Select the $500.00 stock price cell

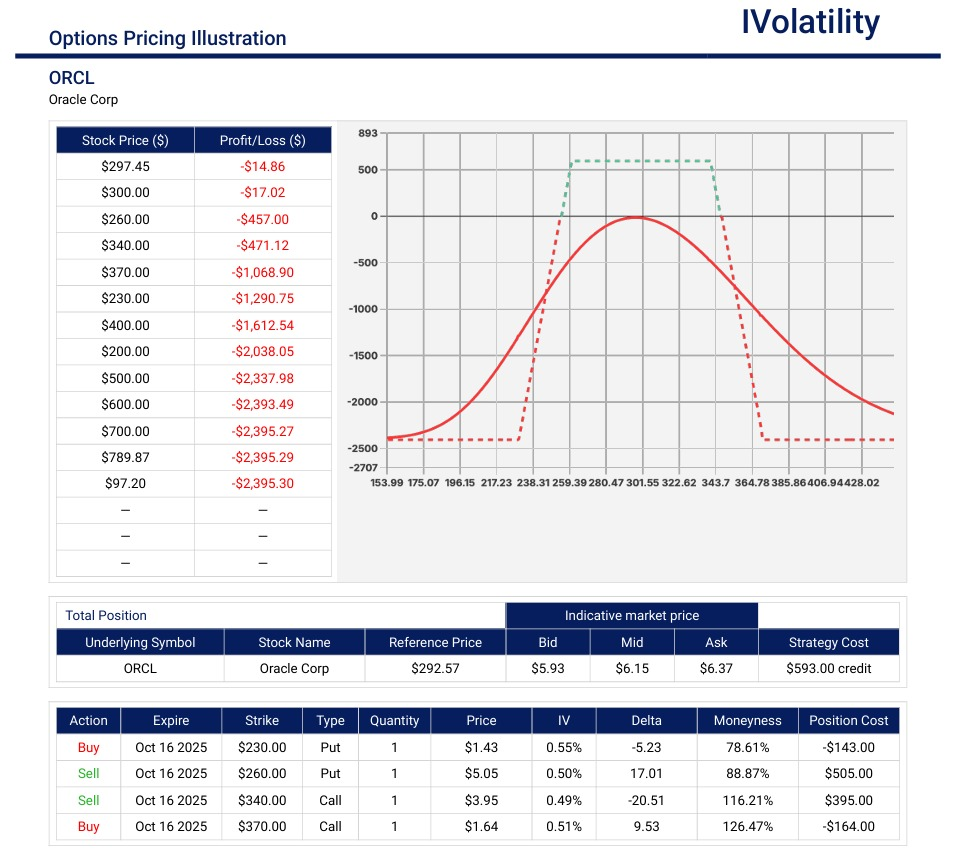pyautogui.click(x=125, y=379)
